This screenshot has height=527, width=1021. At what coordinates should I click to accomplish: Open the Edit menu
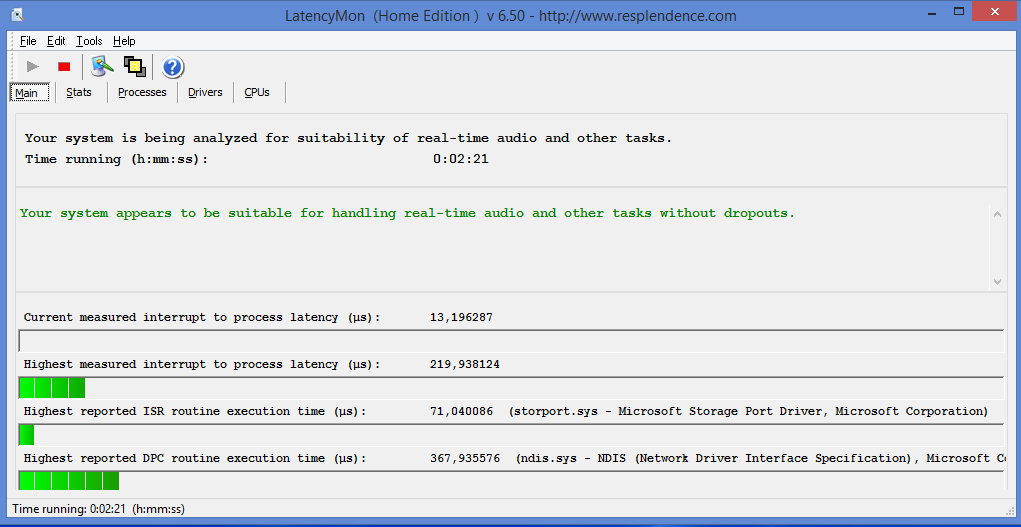(x=56, y=41)
